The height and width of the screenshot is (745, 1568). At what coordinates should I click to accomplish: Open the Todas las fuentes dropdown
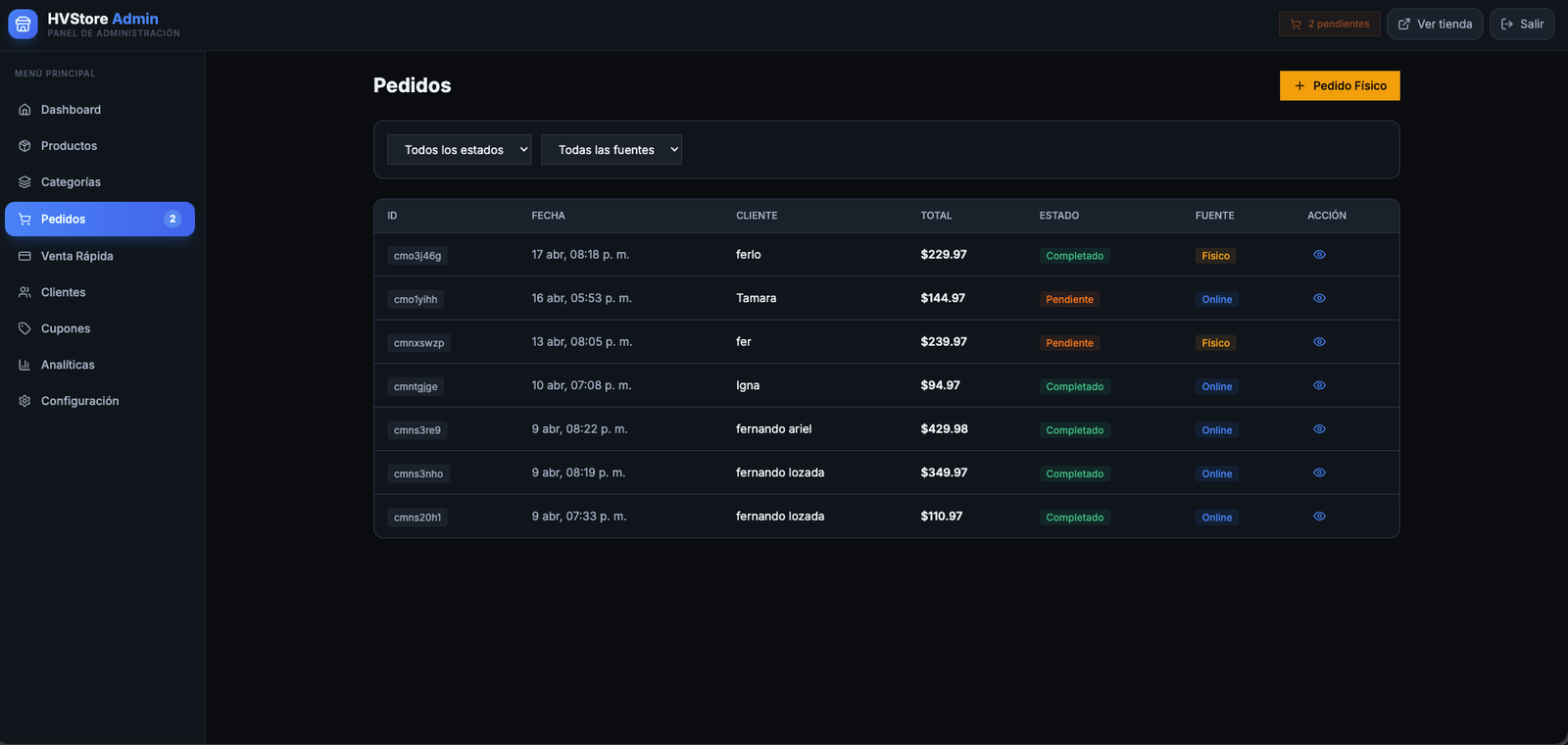[x=612, y=150]
